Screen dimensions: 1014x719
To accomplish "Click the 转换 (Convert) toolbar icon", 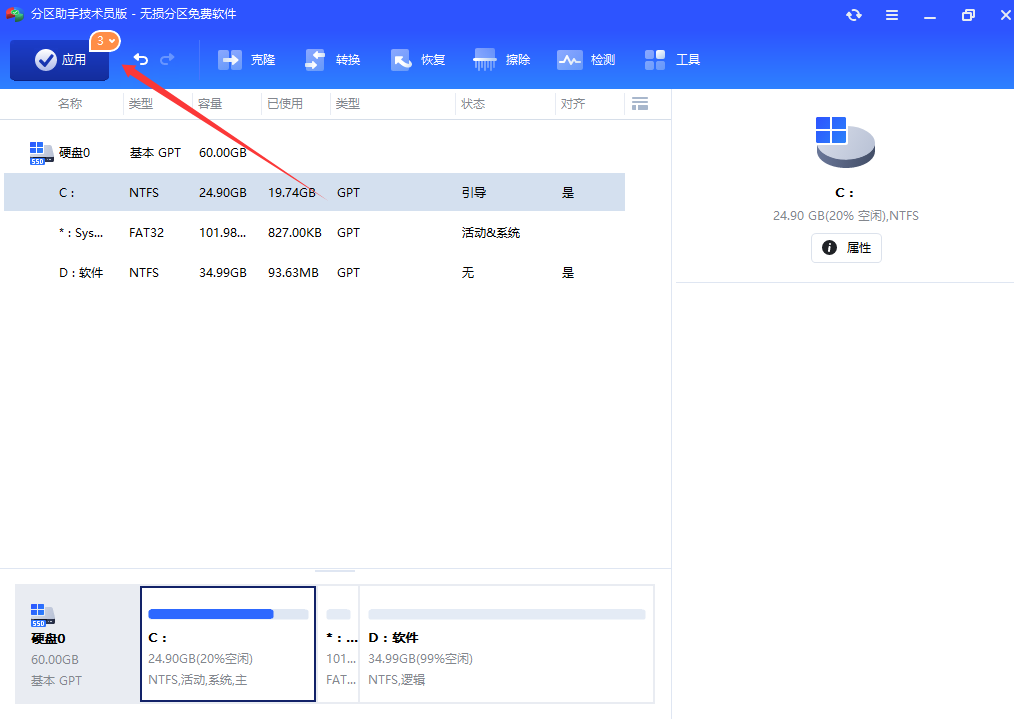I will point(316,59).
